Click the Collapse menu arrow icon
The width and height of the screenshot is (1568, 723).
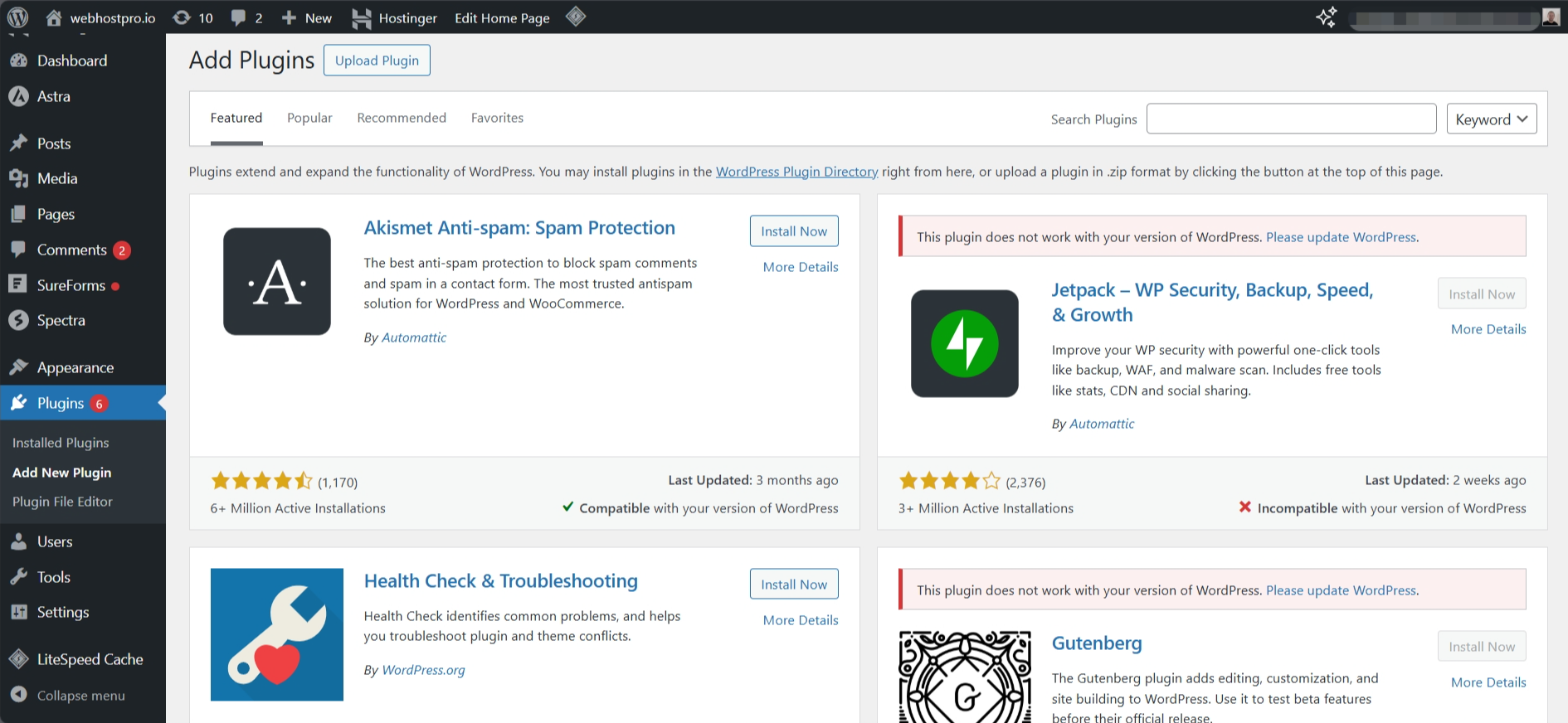pyautogui.click(x=19, y=695)
